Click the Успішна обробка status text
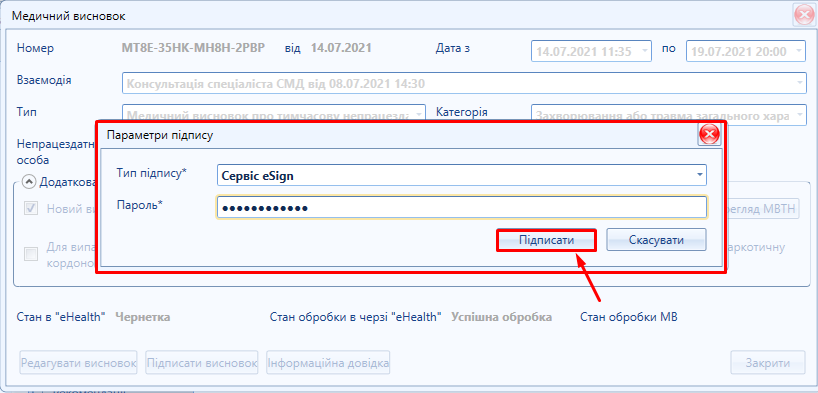 [x=501, y=317]
